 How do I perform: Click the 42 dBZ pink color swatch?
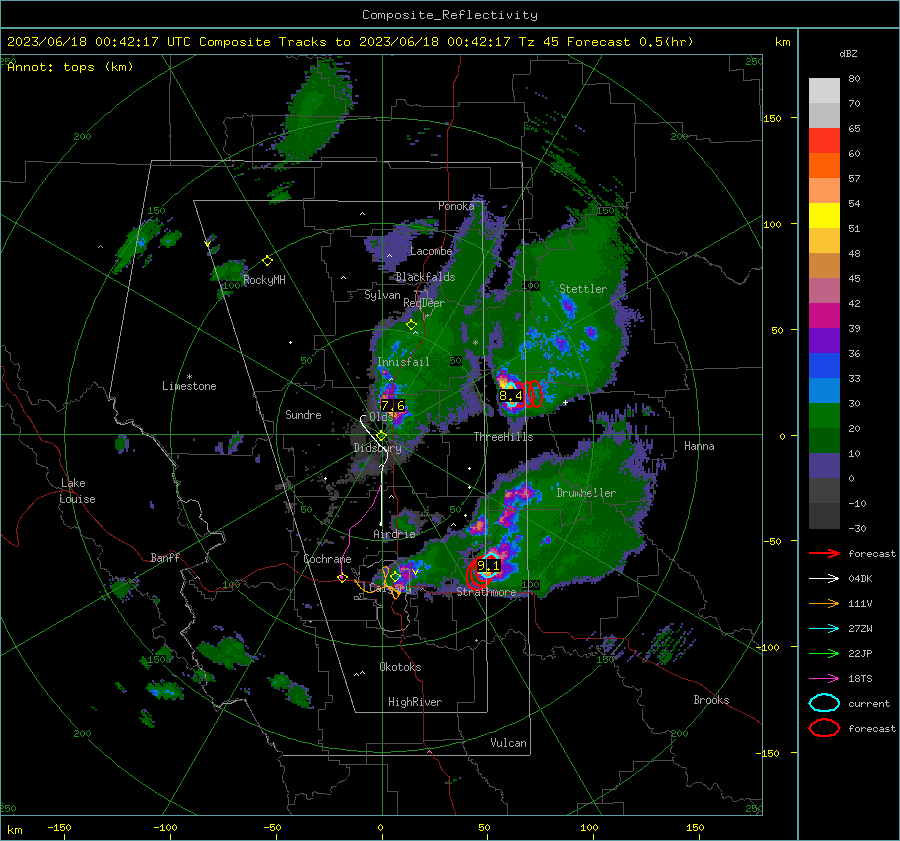click(x=824, y=290)
